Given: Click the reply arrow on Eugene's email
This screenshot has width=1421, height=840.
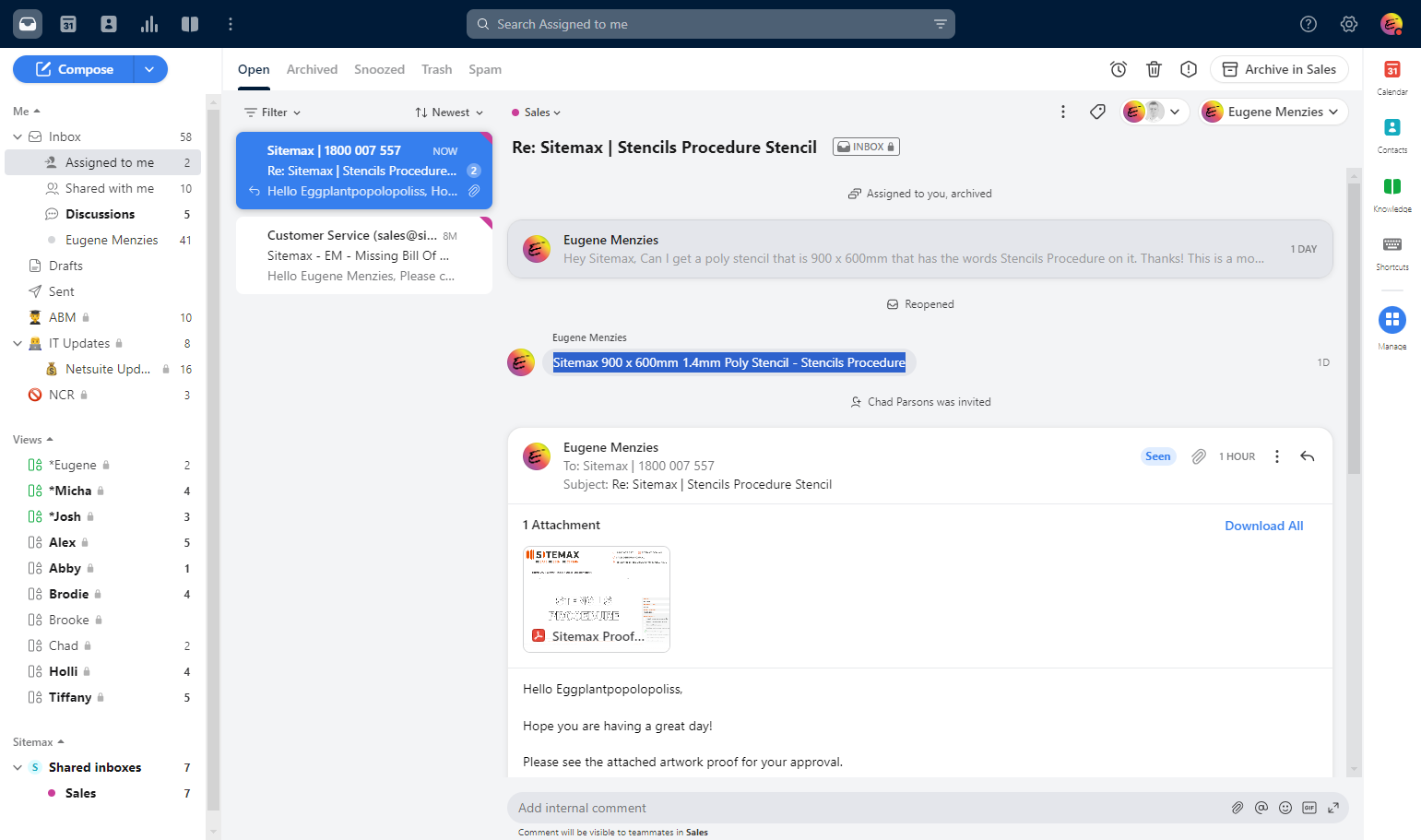Looking at the screenshot, I should pos(1308,456).
